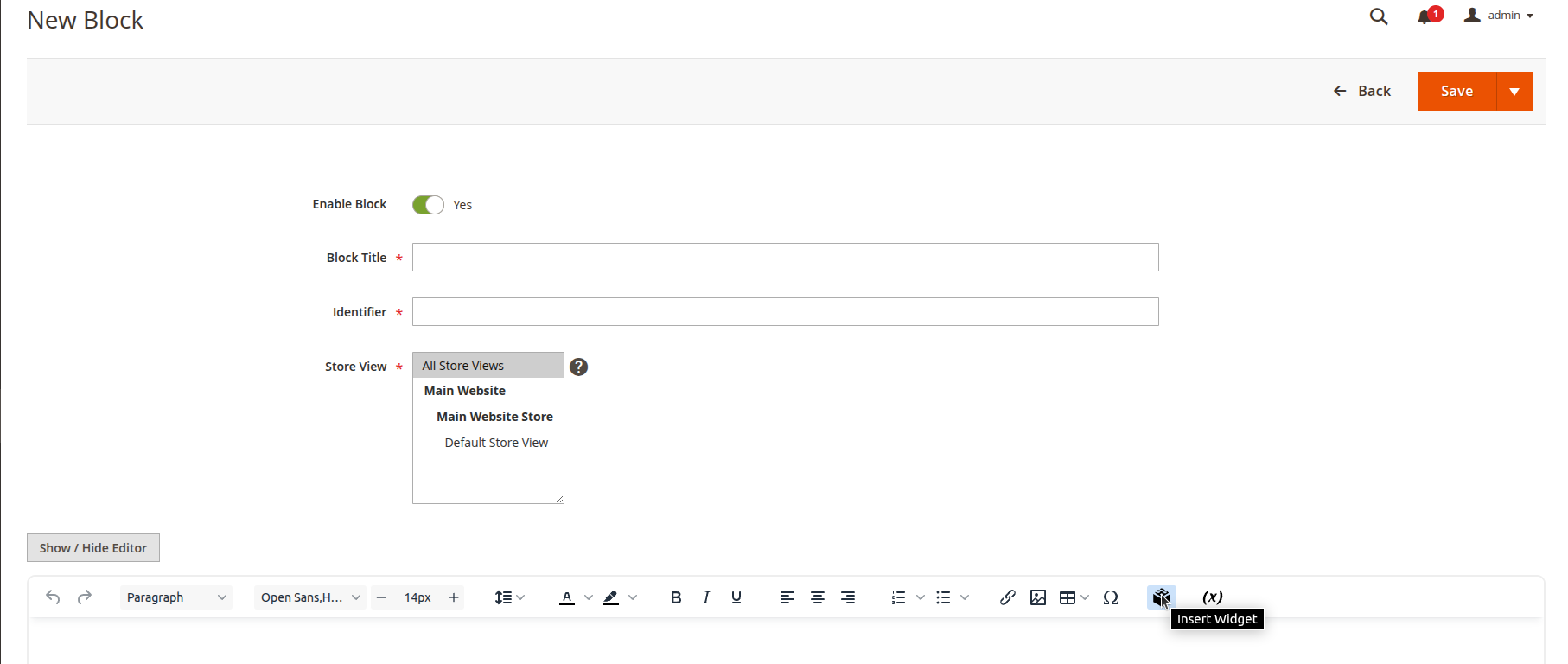
Task: Click the Show / Hide Editor button
Action: click(x=93, y=548)
